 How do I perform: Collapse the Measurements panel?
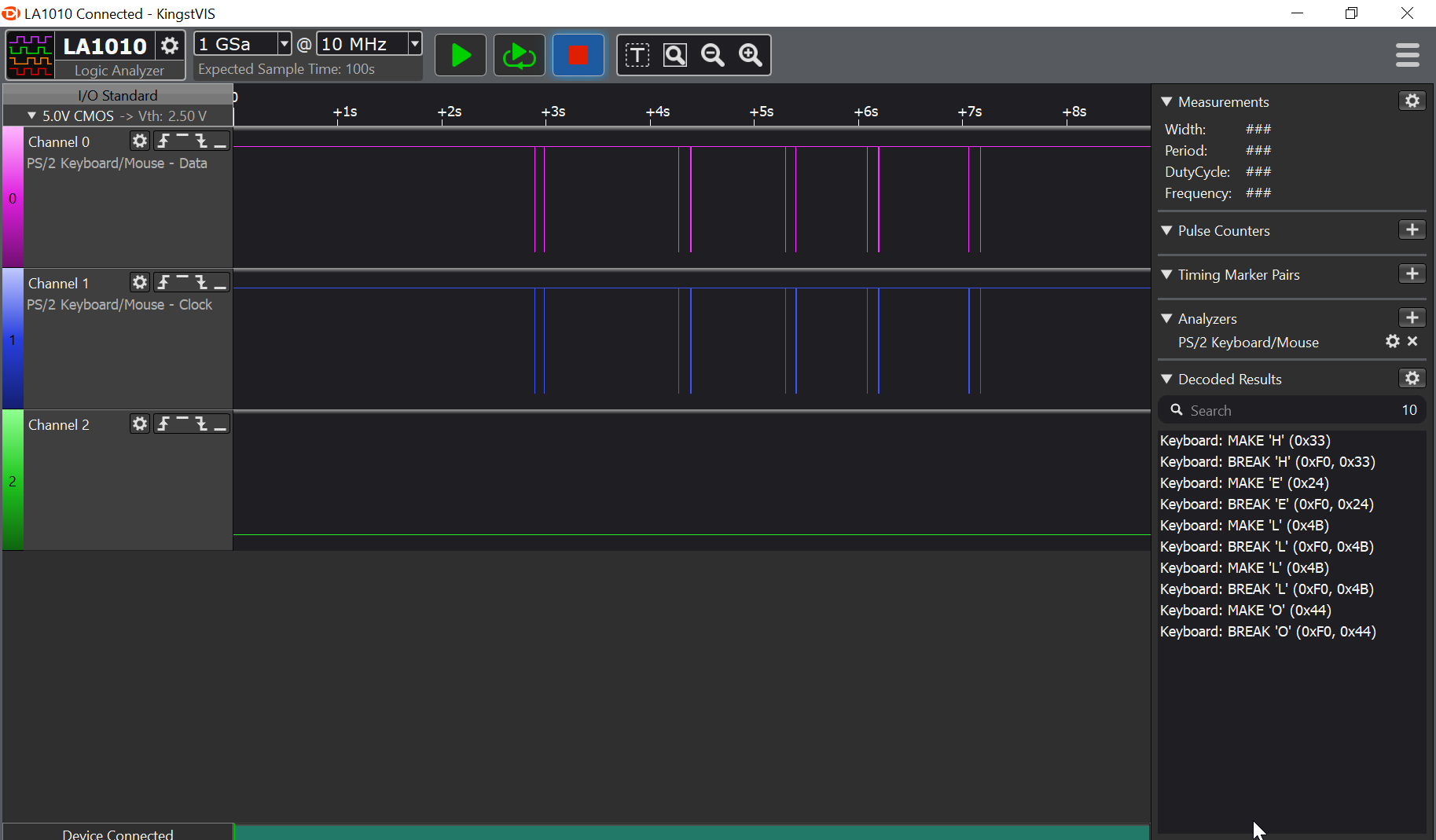click(1167, 102)
